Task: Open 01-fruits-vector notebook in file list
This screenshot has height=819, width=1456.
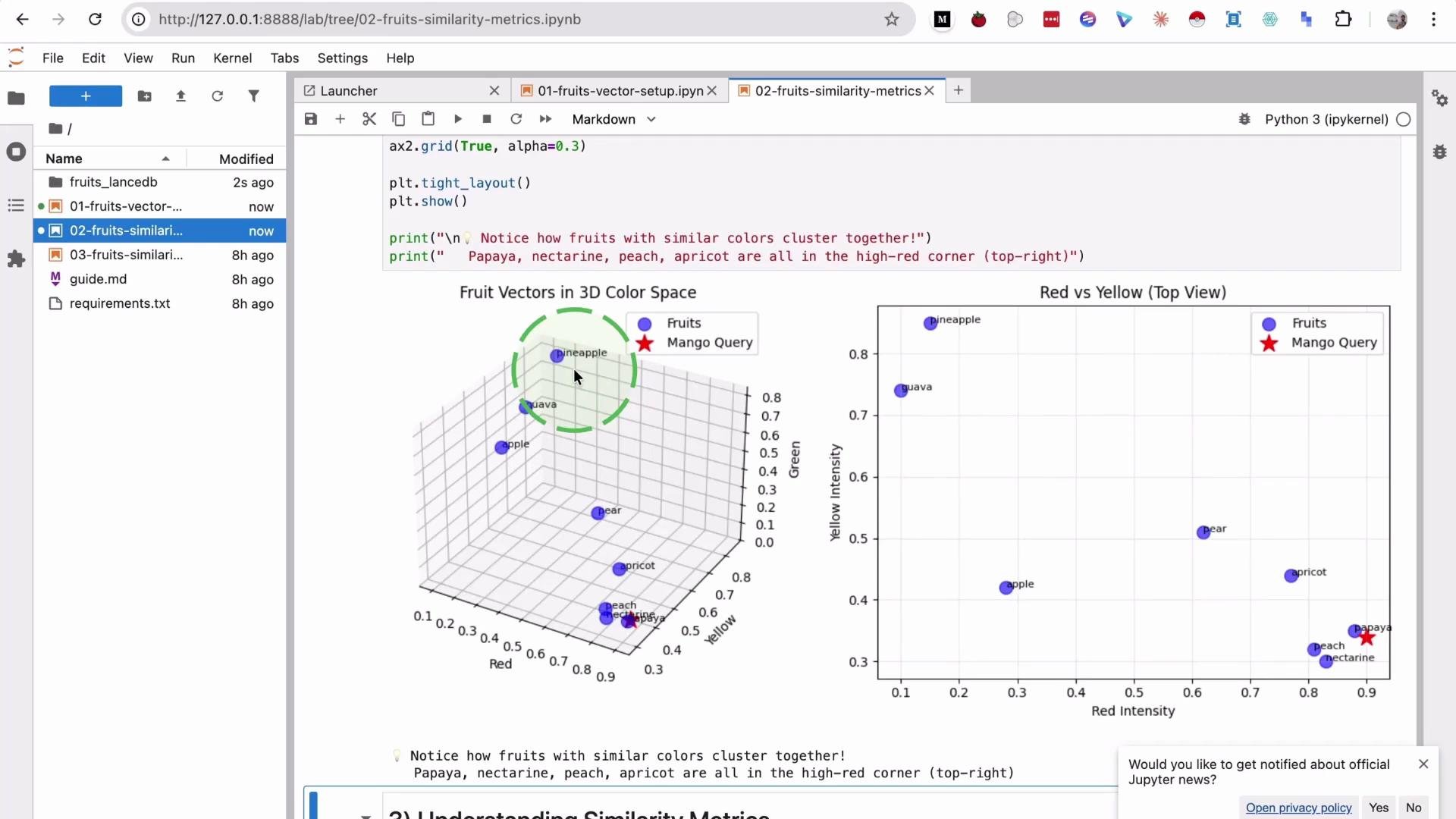Action: pos(160,206)
